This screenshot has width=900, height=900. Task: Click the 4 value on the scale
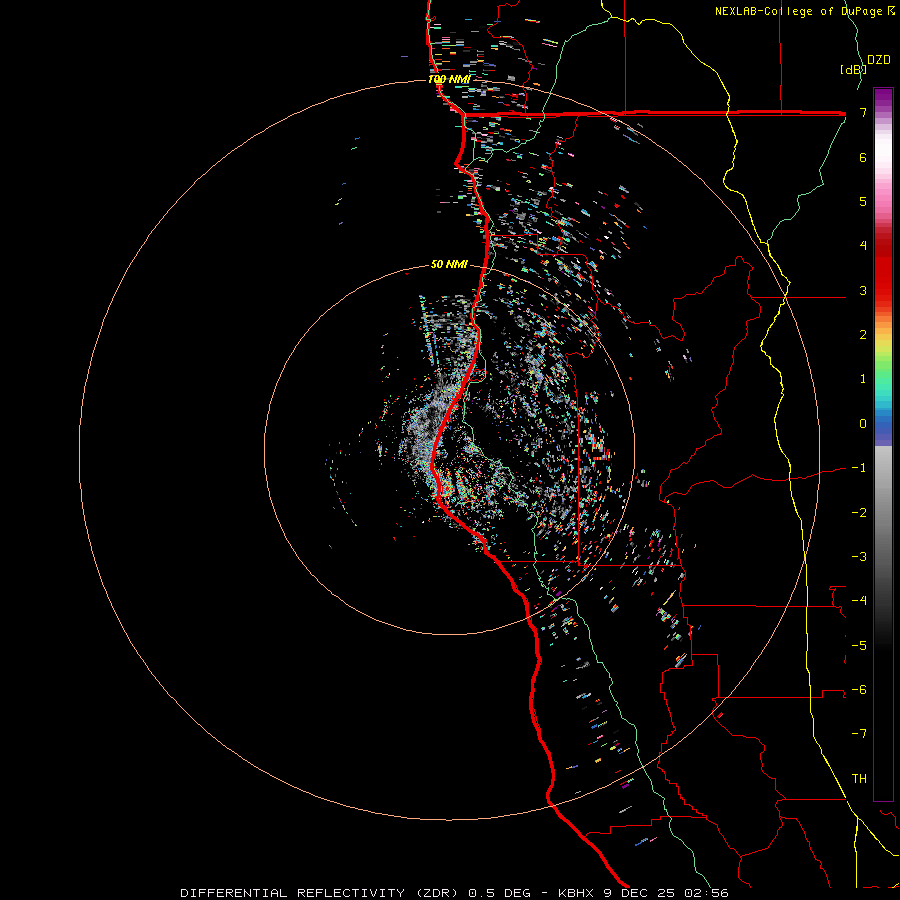(x=863, y=246)
